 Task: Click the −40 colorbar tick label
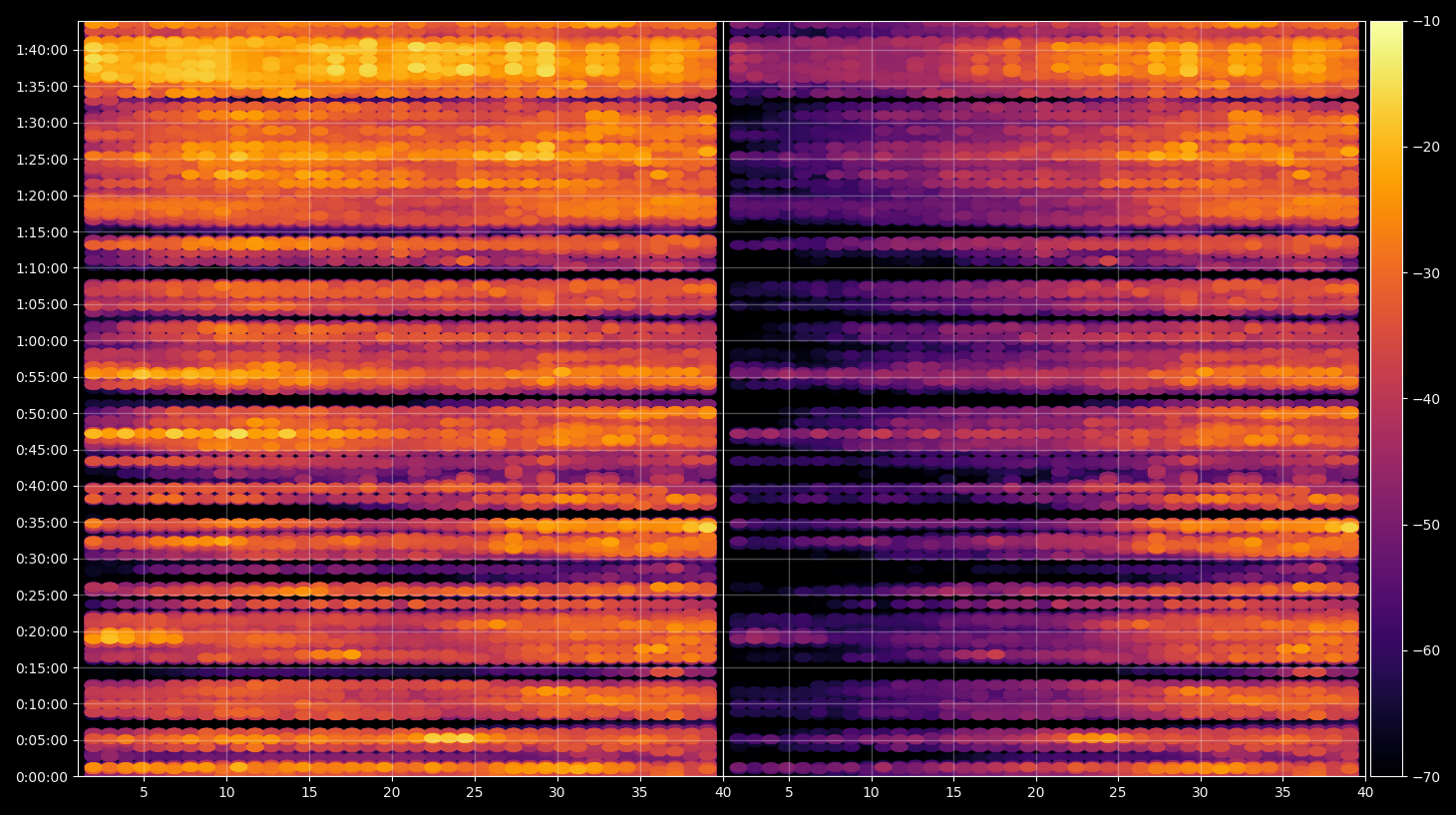(x=1426, y=399)
